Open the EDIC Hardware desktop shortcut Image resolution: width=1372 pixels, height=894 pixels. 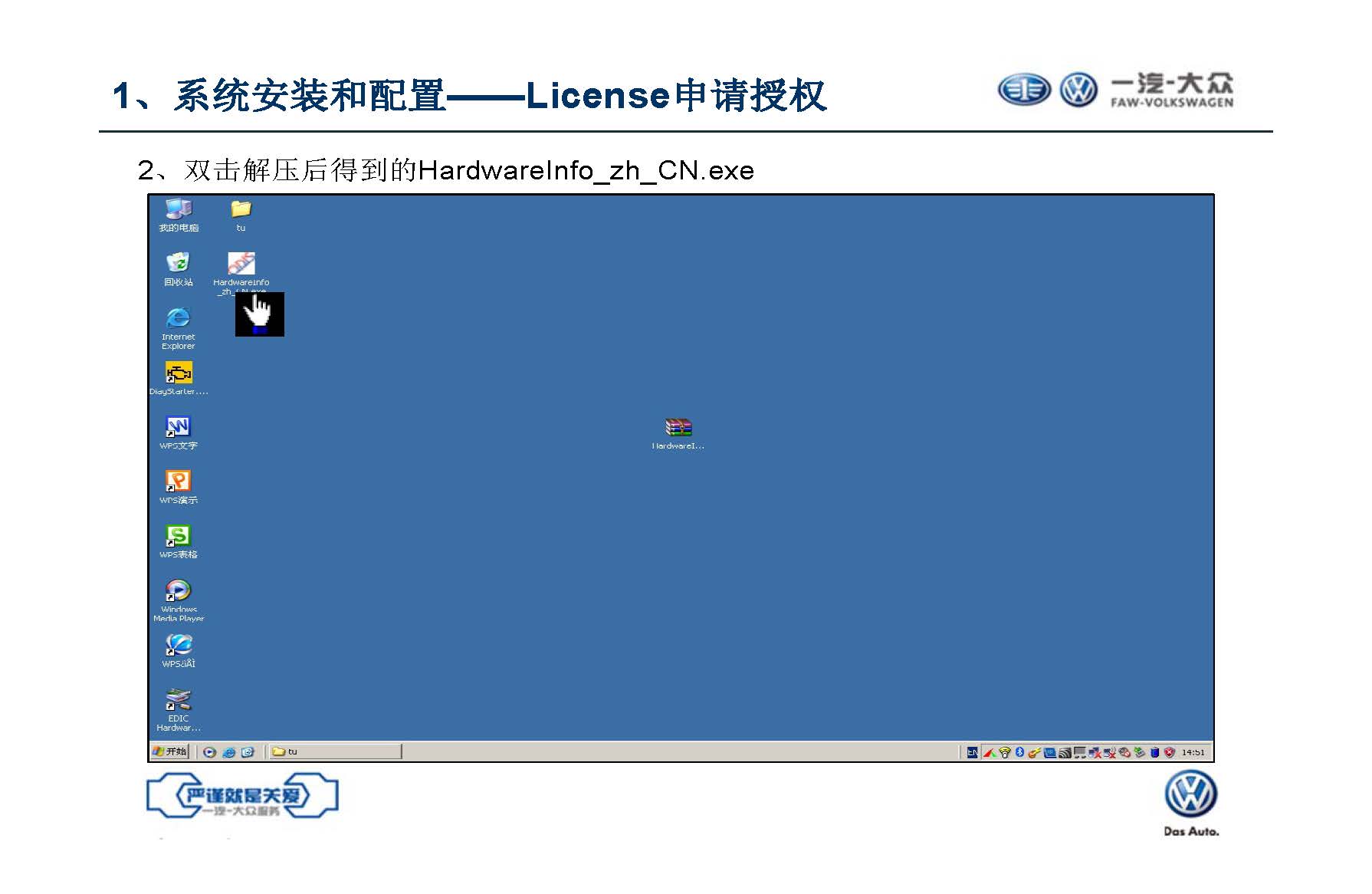click(x=179, y=700)
